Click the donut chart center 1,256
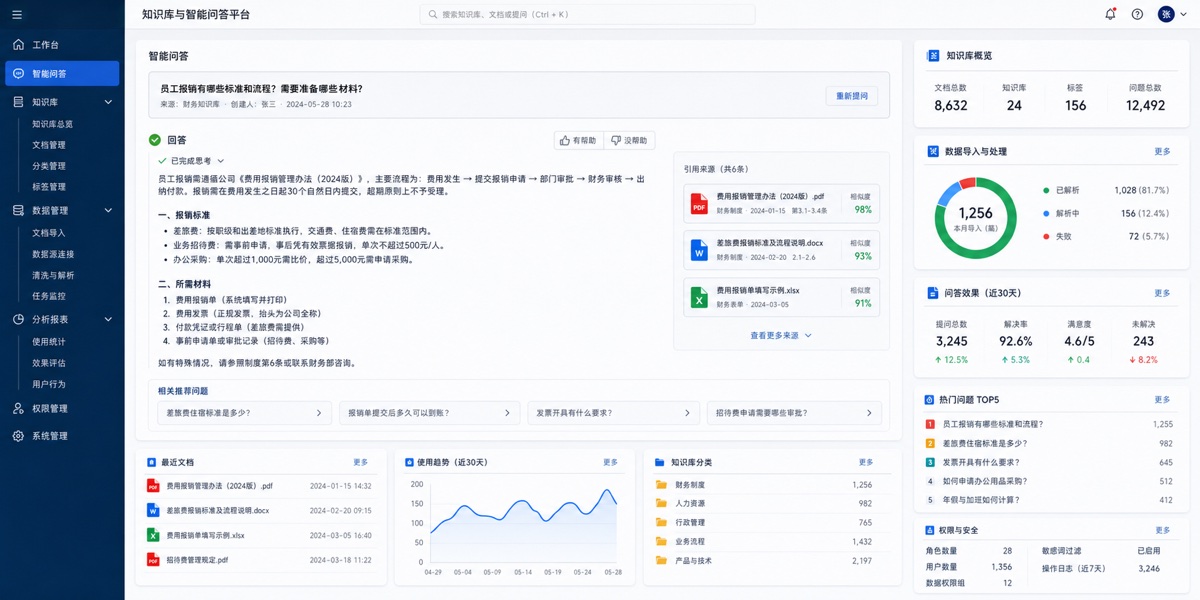Image resolution: width=1200 pixels, height=600 pixels. coord(975,213)
